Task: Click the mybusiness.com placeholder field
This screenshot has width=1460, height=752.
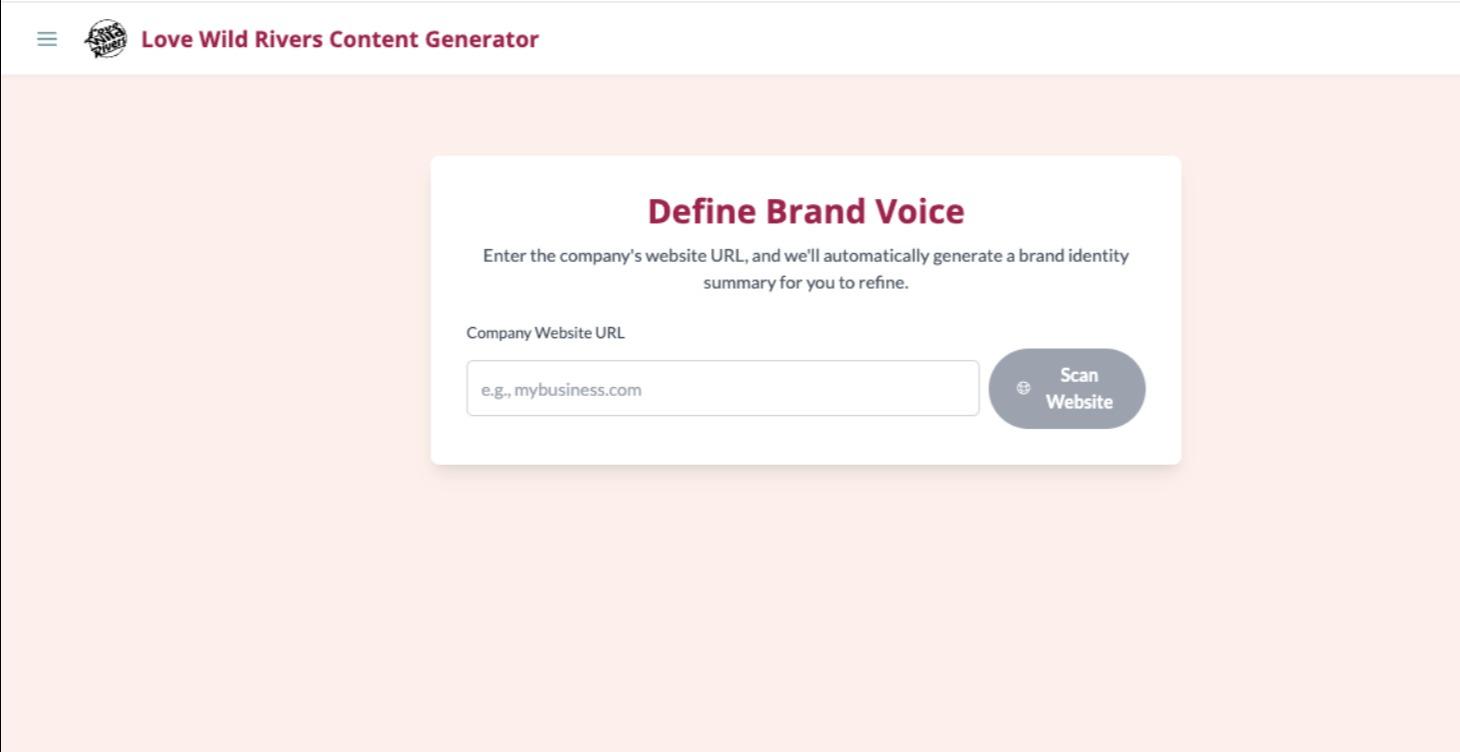Action: (722, 388)
